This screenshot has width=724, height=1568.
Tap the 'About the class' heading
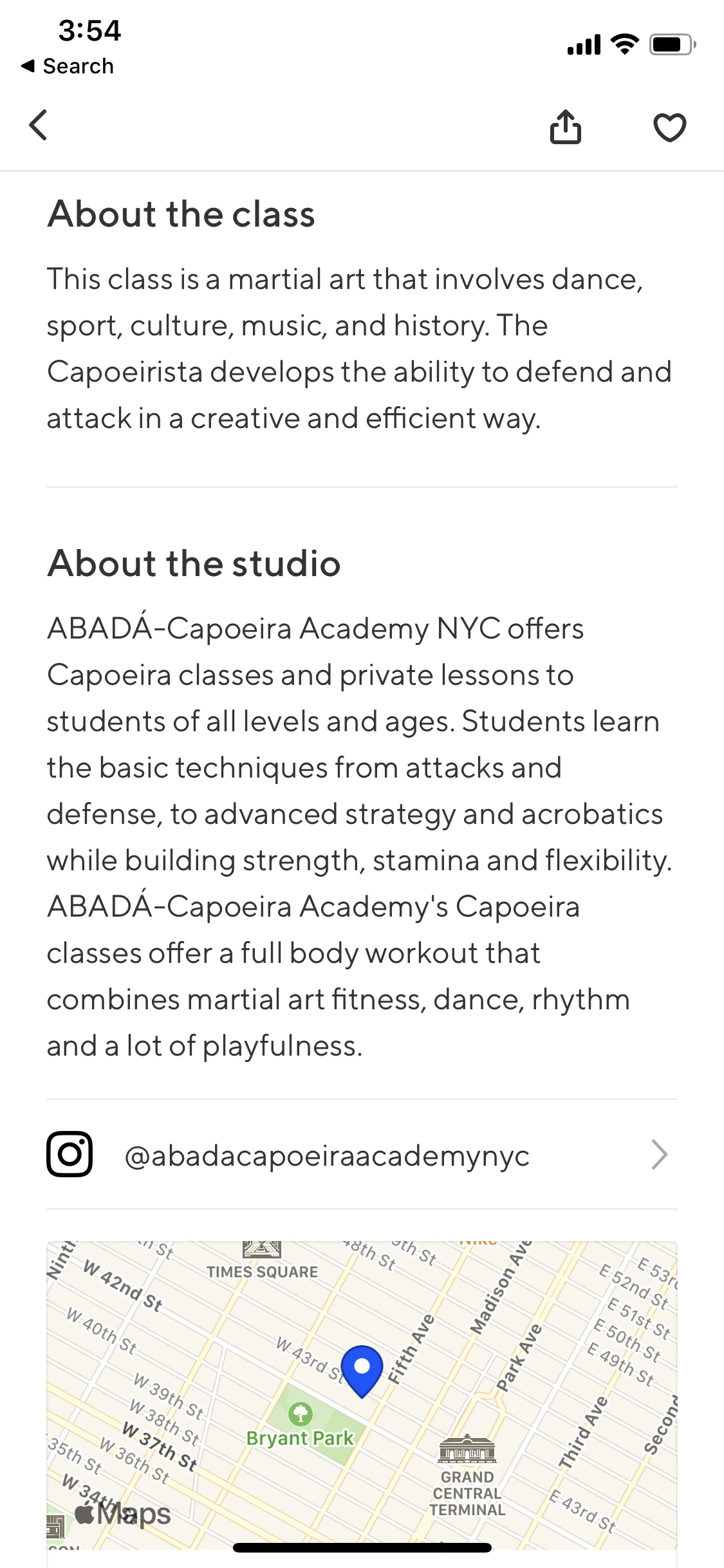(x=181, y=214)
